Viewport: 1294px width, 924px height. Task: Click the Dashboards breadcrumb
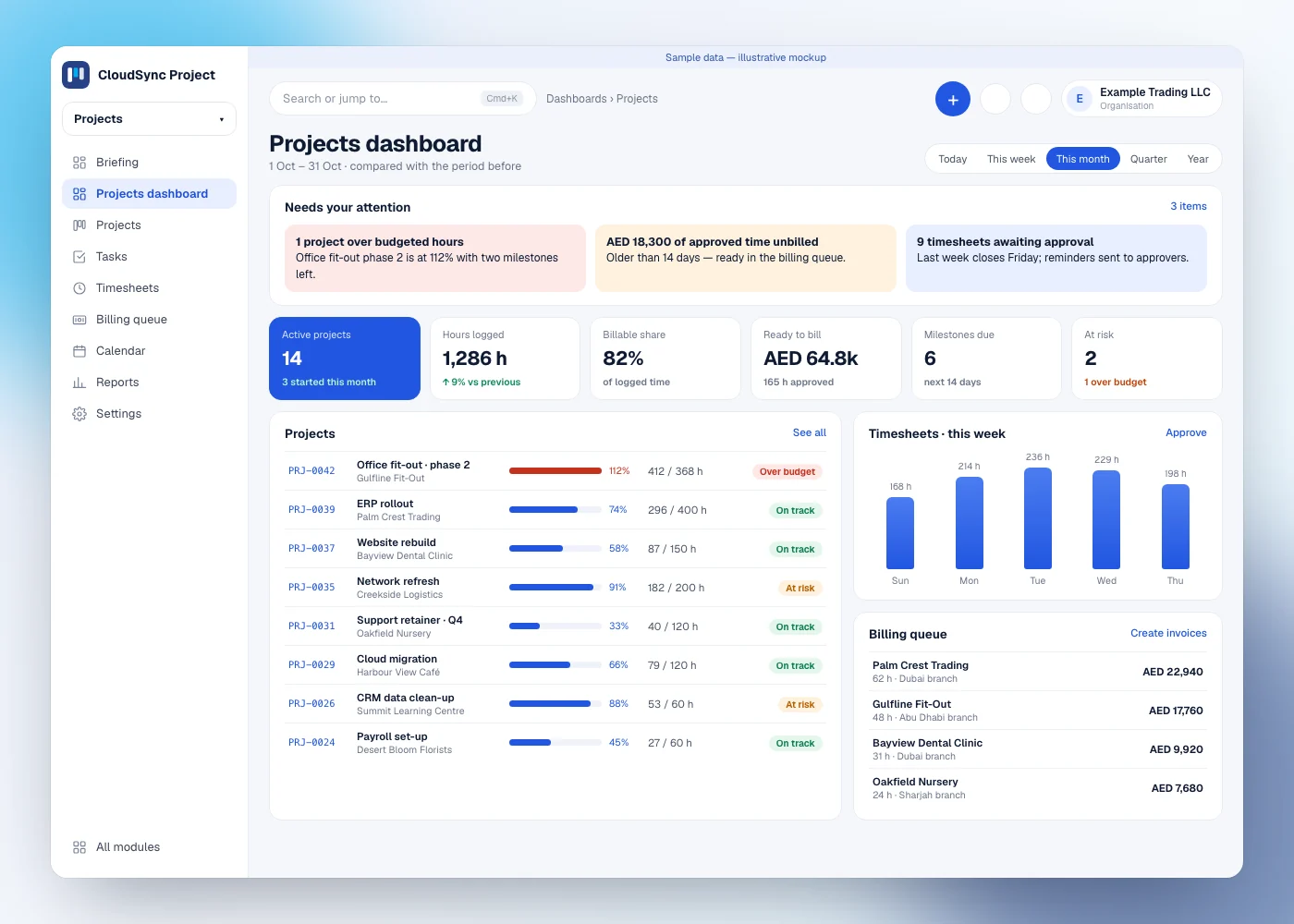point(576,99)
